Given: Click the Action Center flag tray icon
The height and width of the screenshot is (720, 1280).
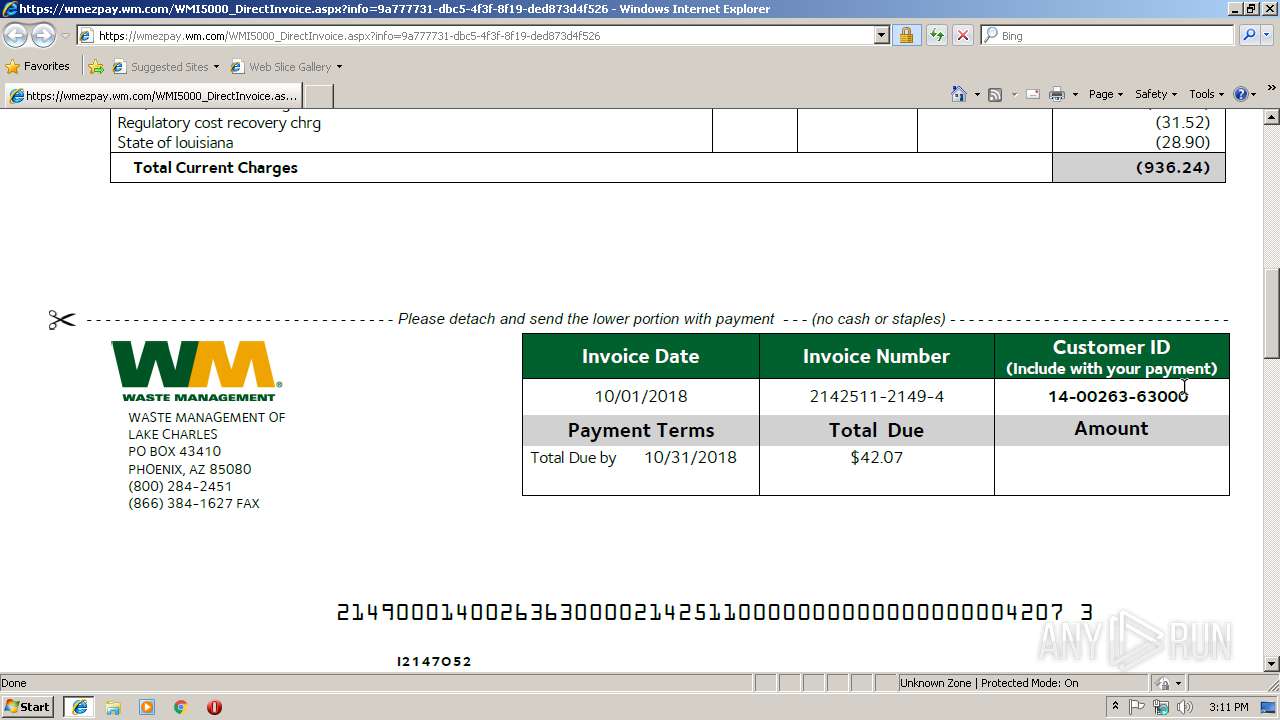Looking at the screenshot, I should [x=1137, y=707].
